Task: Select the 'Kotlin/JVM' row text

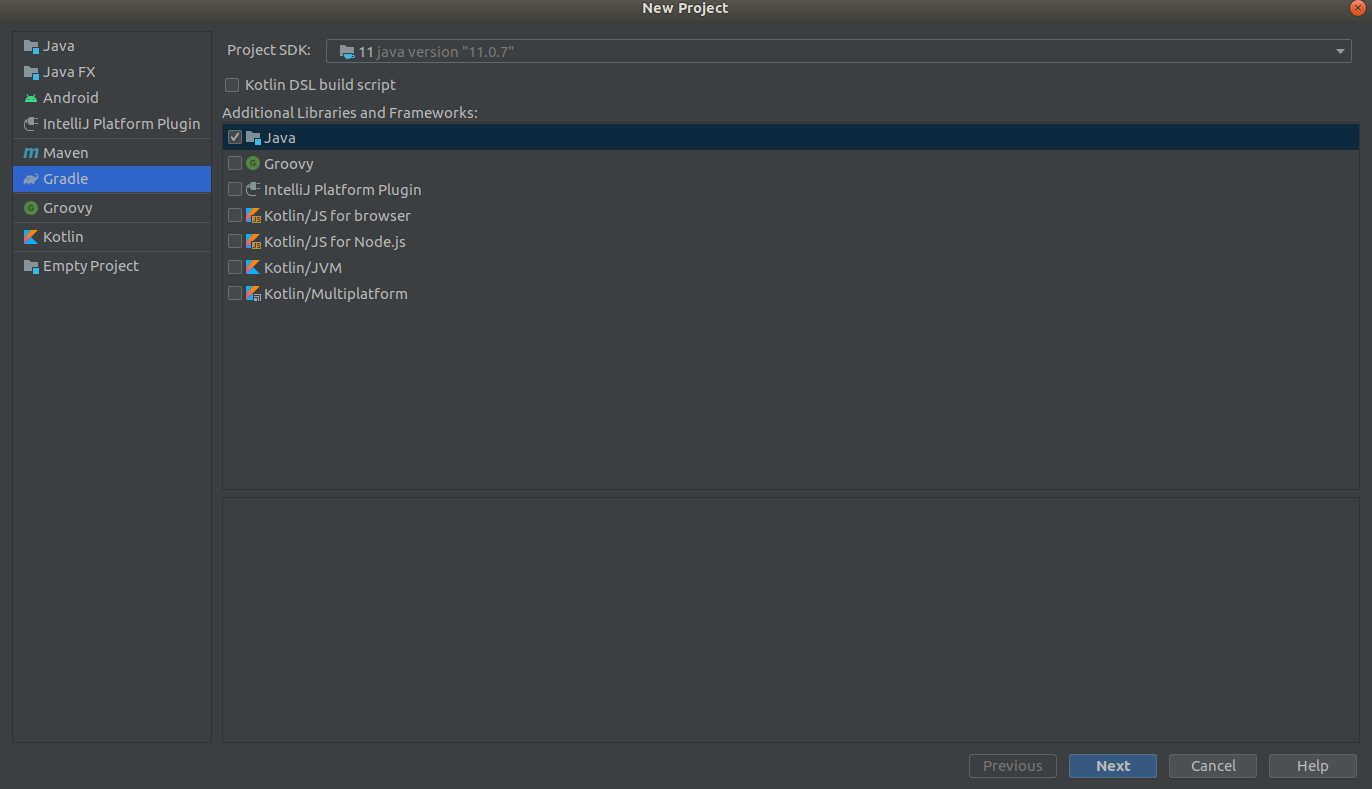Action: pyautogui.click(x=303, y=268)
